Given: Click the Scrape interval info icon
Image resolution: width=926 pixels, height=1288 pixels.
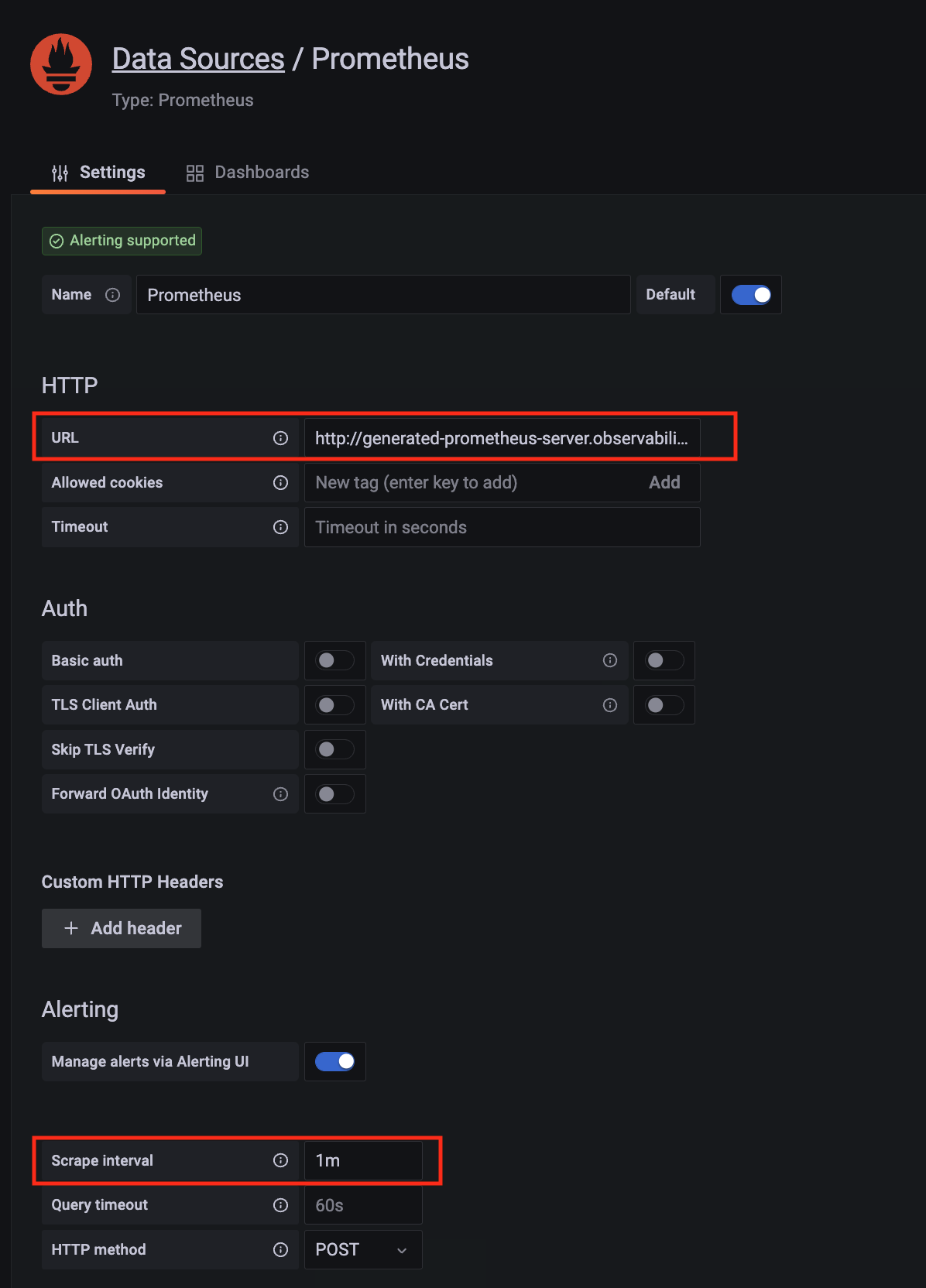Looking at the screenshot, I should point(280,1160).
